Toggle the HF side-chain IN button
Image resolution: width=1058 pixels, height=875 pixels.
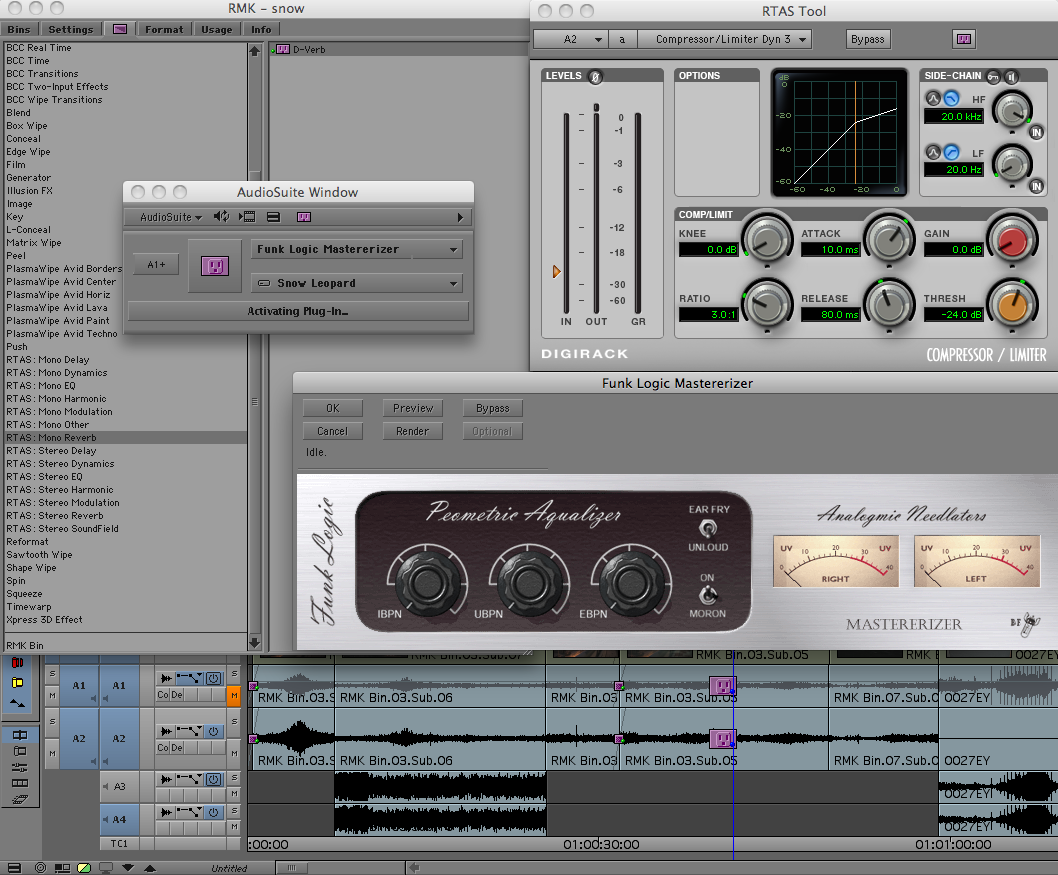pyautogui.click(x=1036, y=133)
